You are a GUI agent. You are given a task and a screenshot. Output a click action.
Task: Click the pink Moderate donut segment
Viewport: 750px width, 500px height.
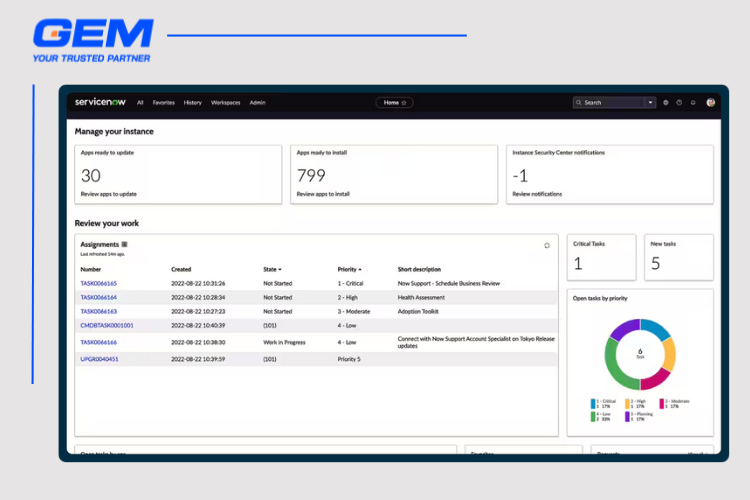[x=654, y=379]
